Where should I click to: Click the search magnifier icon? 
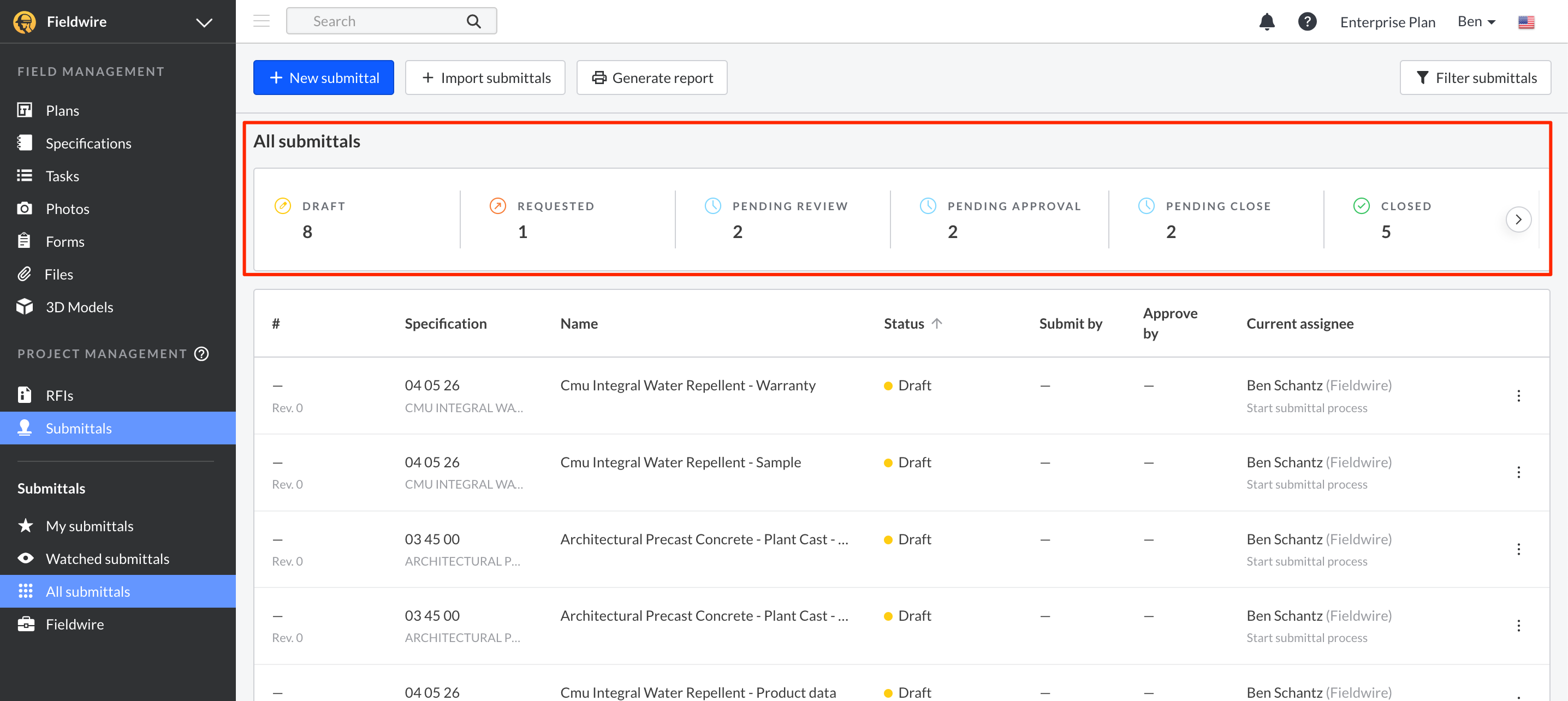[x=473, y=22]
